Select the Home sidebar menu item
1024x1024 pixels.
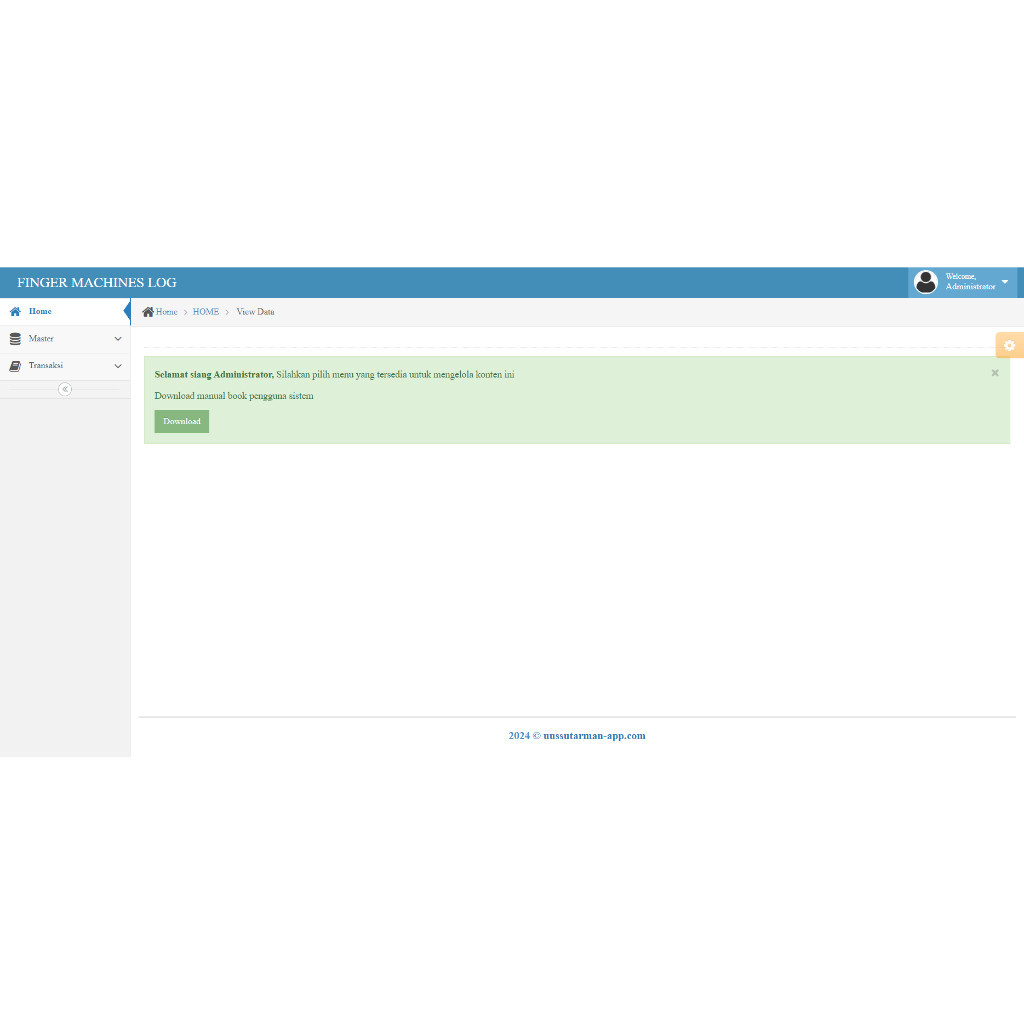(65, 312)
